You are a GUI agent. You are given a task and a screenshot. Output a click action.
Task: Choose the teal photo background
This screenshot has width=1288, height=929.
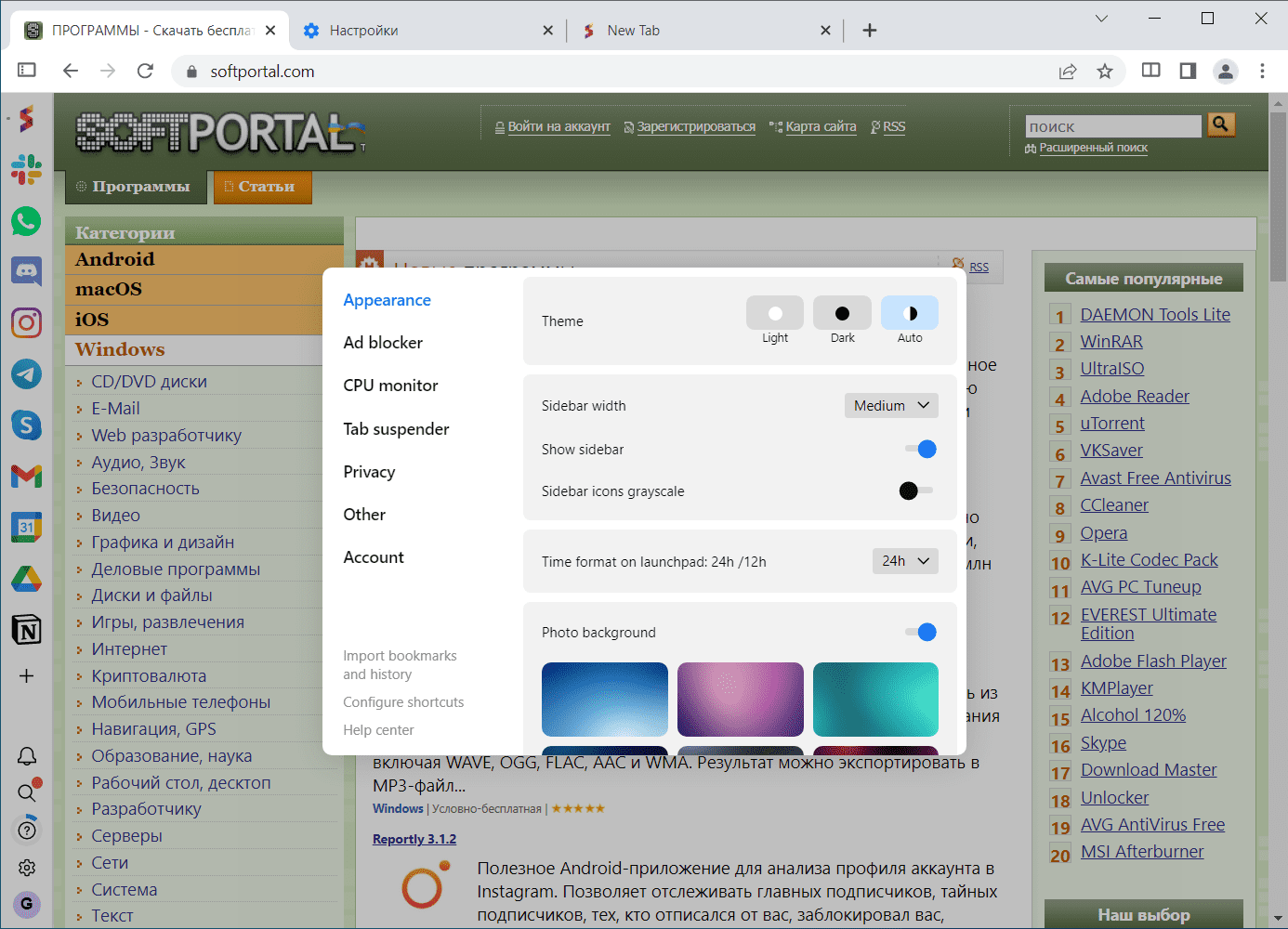[x=875, y=700]
